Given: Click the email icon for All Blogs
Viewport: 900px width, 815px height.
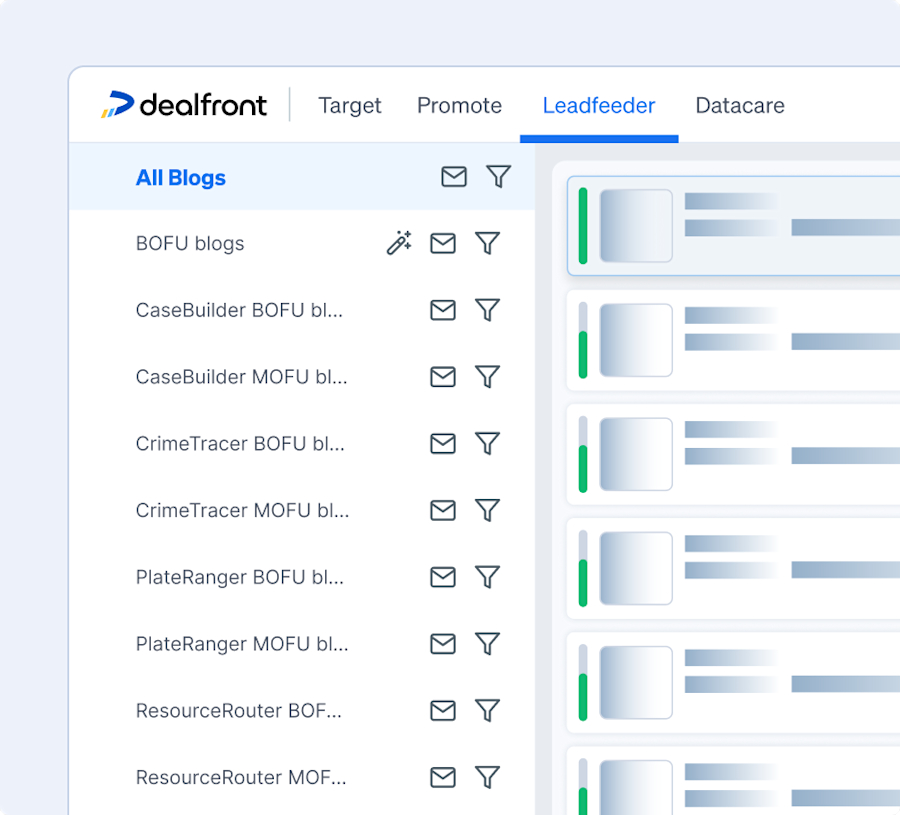Looking at the screenshot, I should tap(453, 176).
